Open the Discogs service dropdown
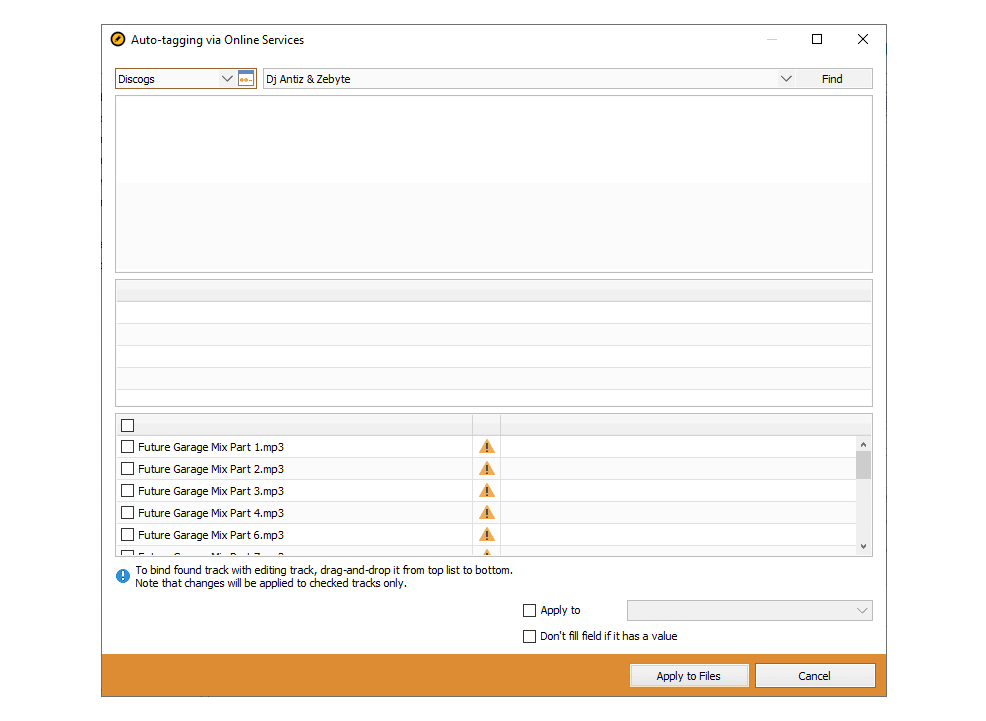The image size is (986, 721). pos(226,78)
